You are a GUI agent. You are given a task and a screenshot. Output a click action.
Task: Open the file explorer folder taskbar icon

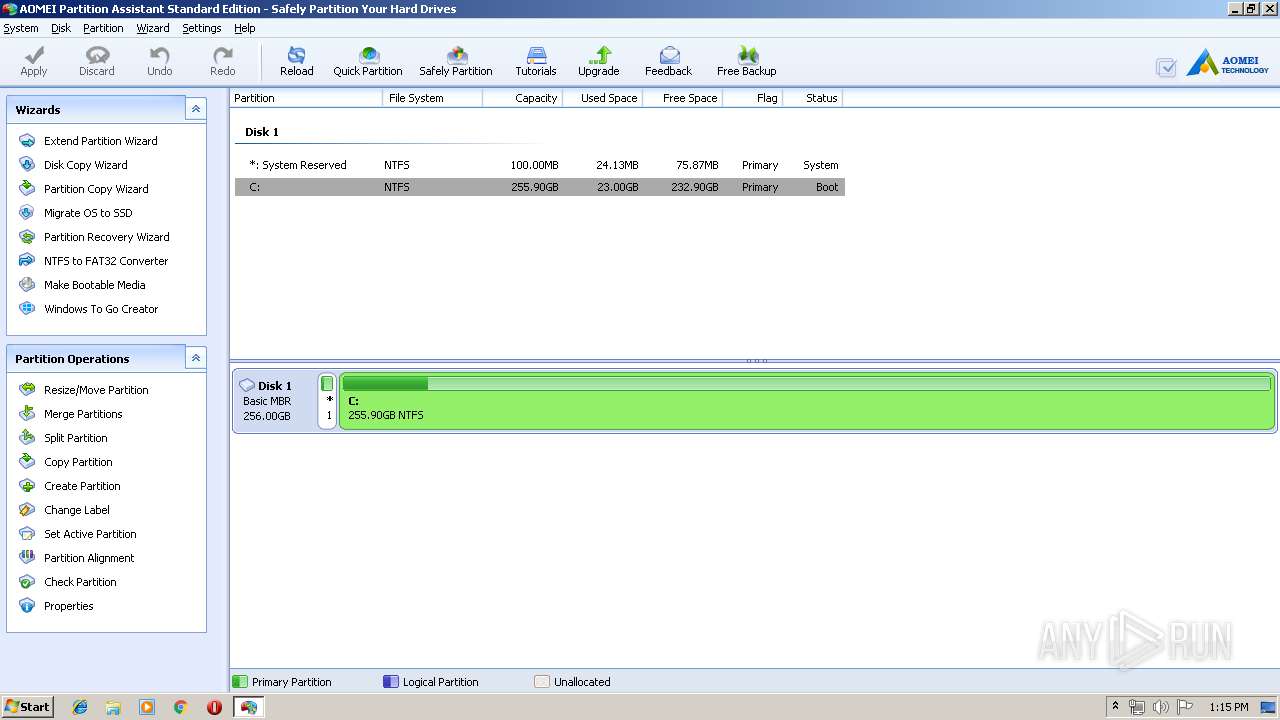113,707
